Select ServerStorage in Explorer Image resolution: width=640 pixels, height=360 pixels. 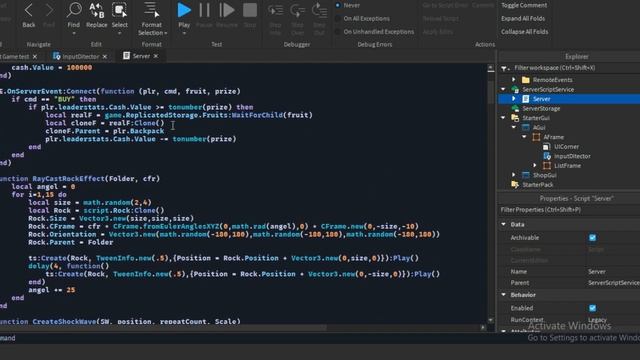[x=541, y=109]
